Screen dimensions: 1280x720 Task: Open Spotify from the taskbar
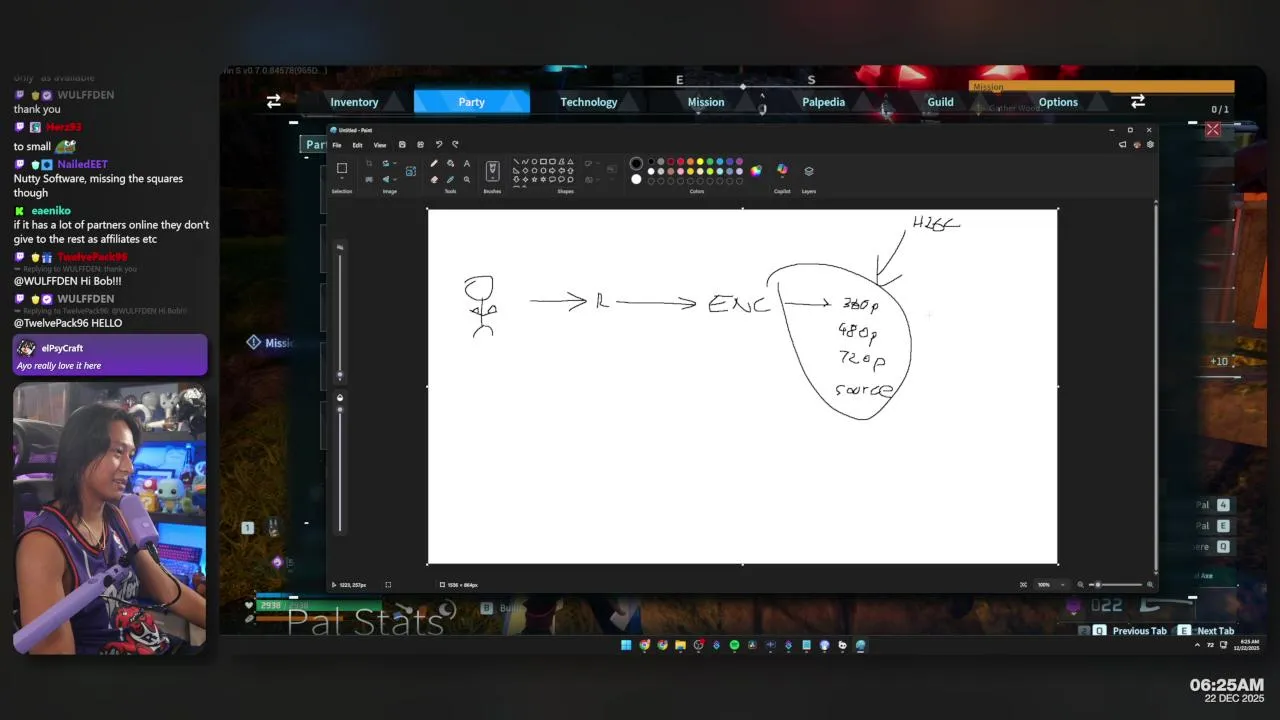point(734,645)
